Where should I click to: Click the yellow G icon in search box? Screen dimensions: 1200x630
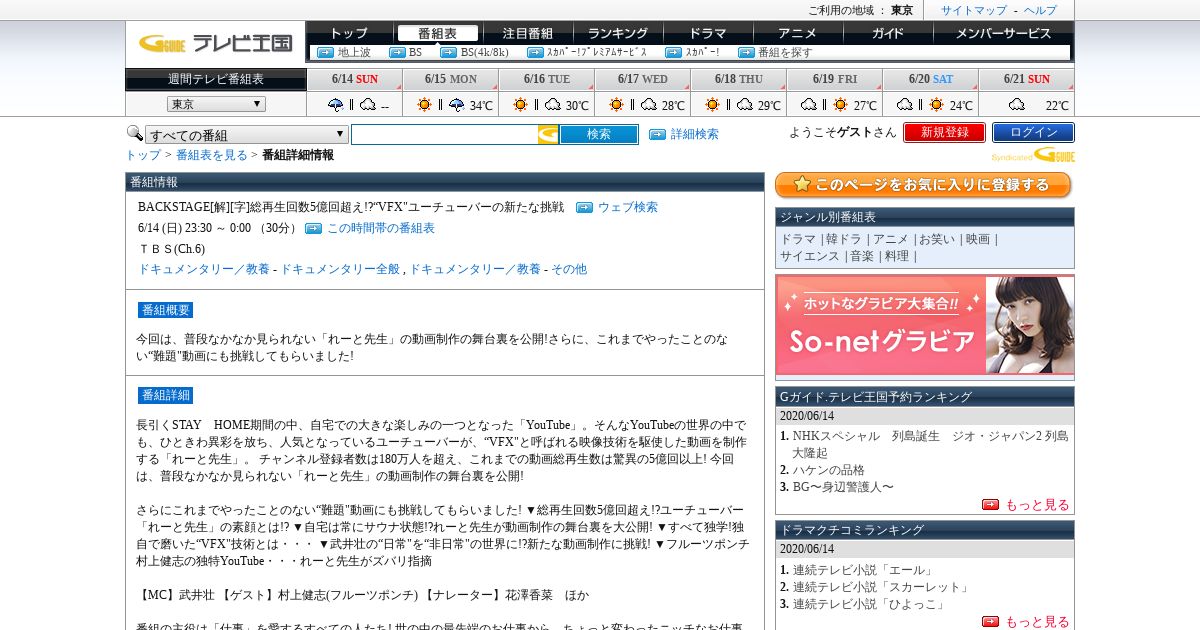548,134
